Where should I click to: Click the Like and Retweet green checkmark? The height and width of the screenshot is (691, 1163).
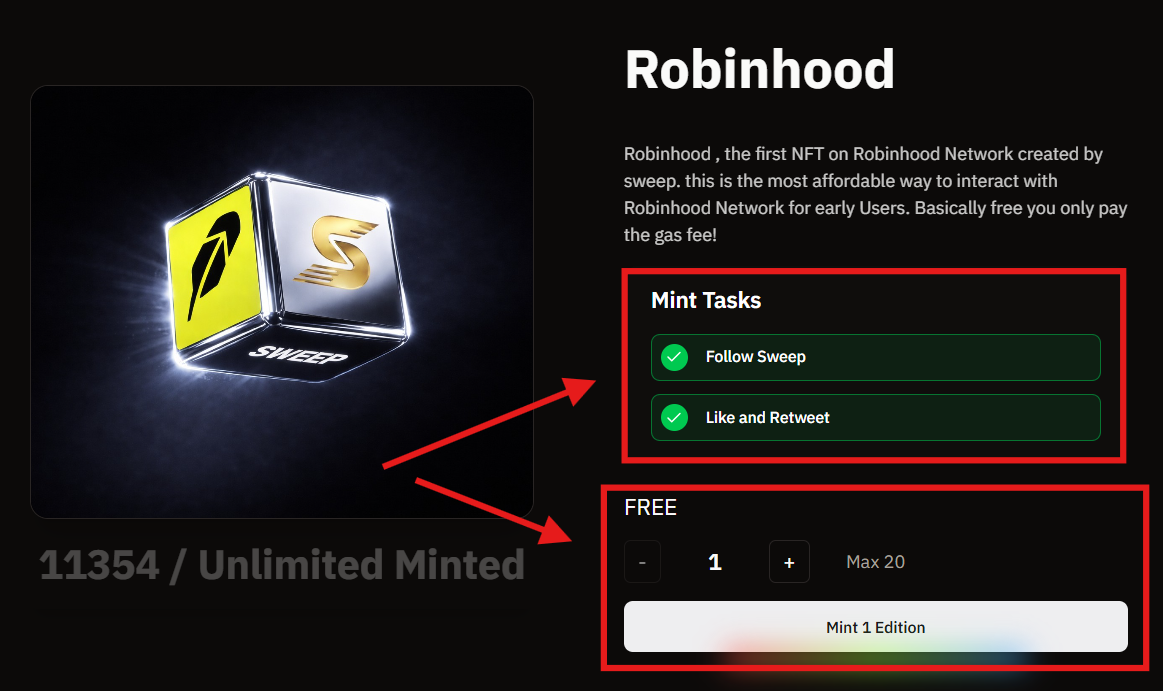point(674,417)
